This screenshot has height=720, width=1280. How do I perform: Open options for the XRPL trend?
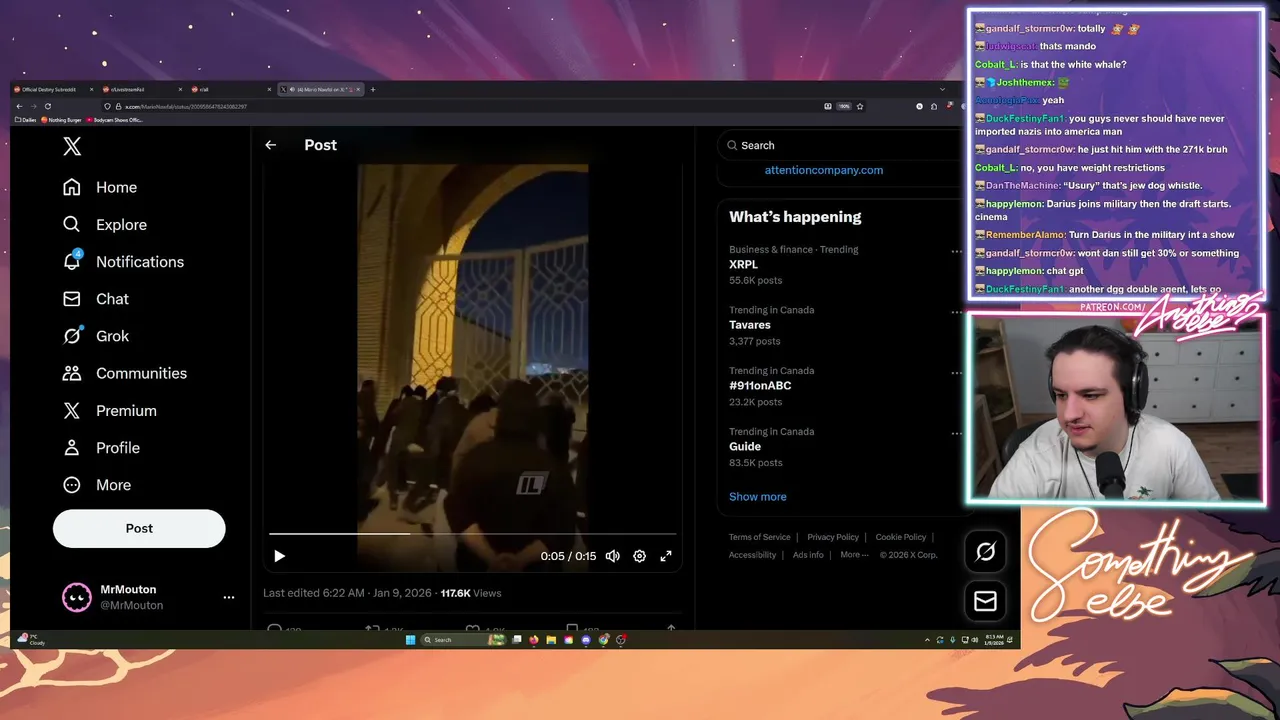coord(956,251)
